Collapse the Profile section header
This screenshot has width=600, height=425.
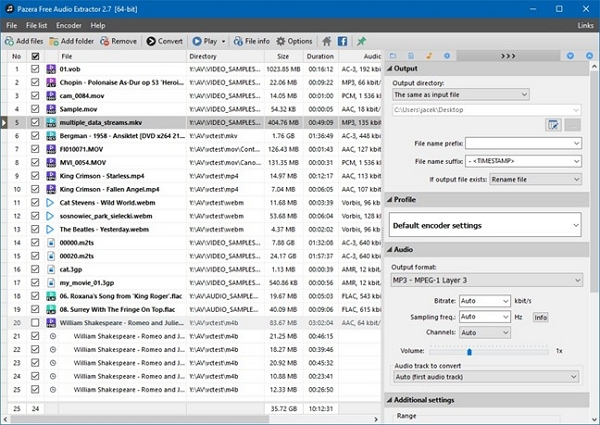tap(487, 199)
